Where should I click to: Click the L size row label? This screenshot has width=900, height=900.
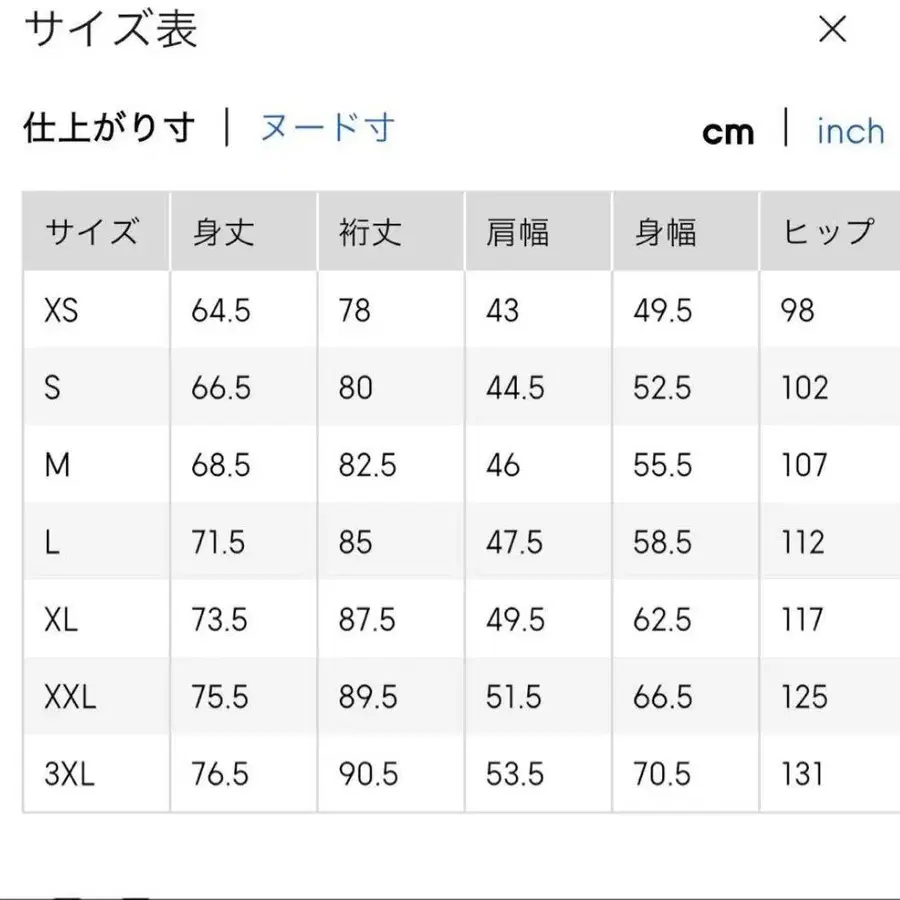point(53,542)
